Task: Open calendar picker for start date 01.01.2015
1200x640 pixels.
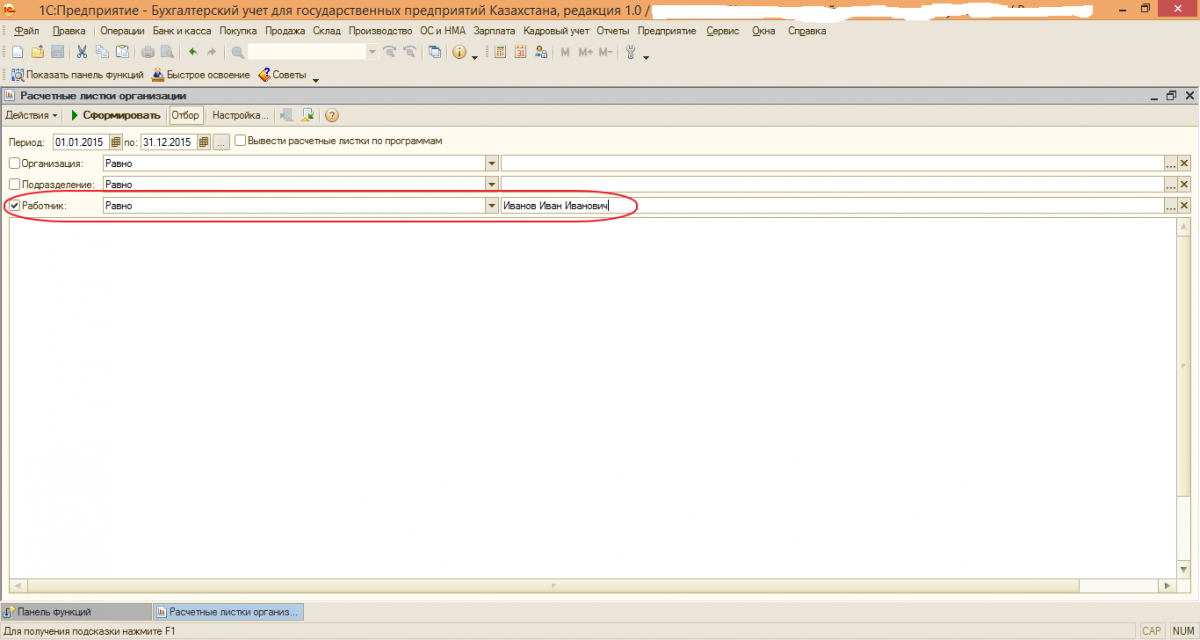Action: pos(115,142)
